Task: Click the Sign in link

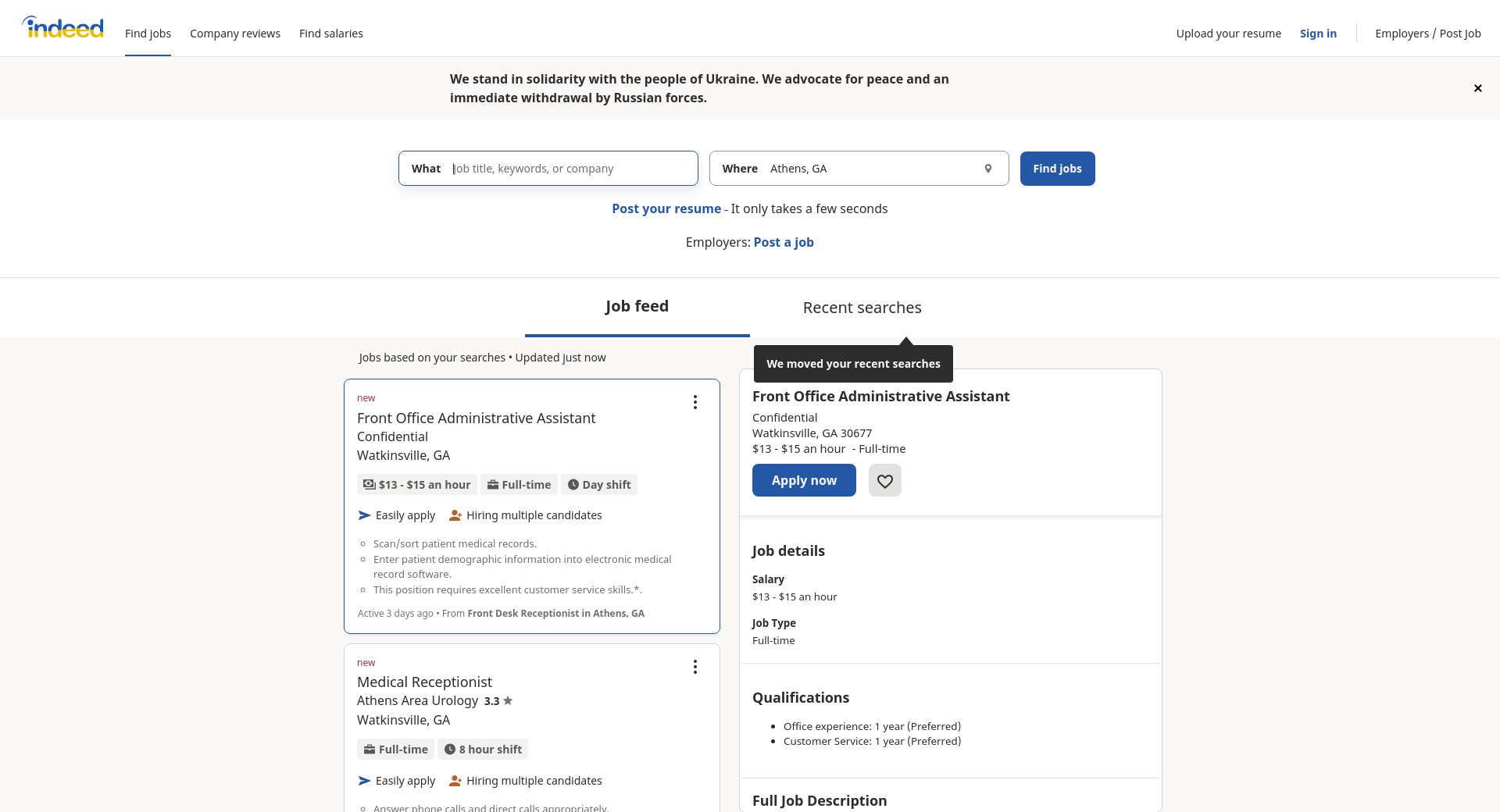Action: point(1318,34)
